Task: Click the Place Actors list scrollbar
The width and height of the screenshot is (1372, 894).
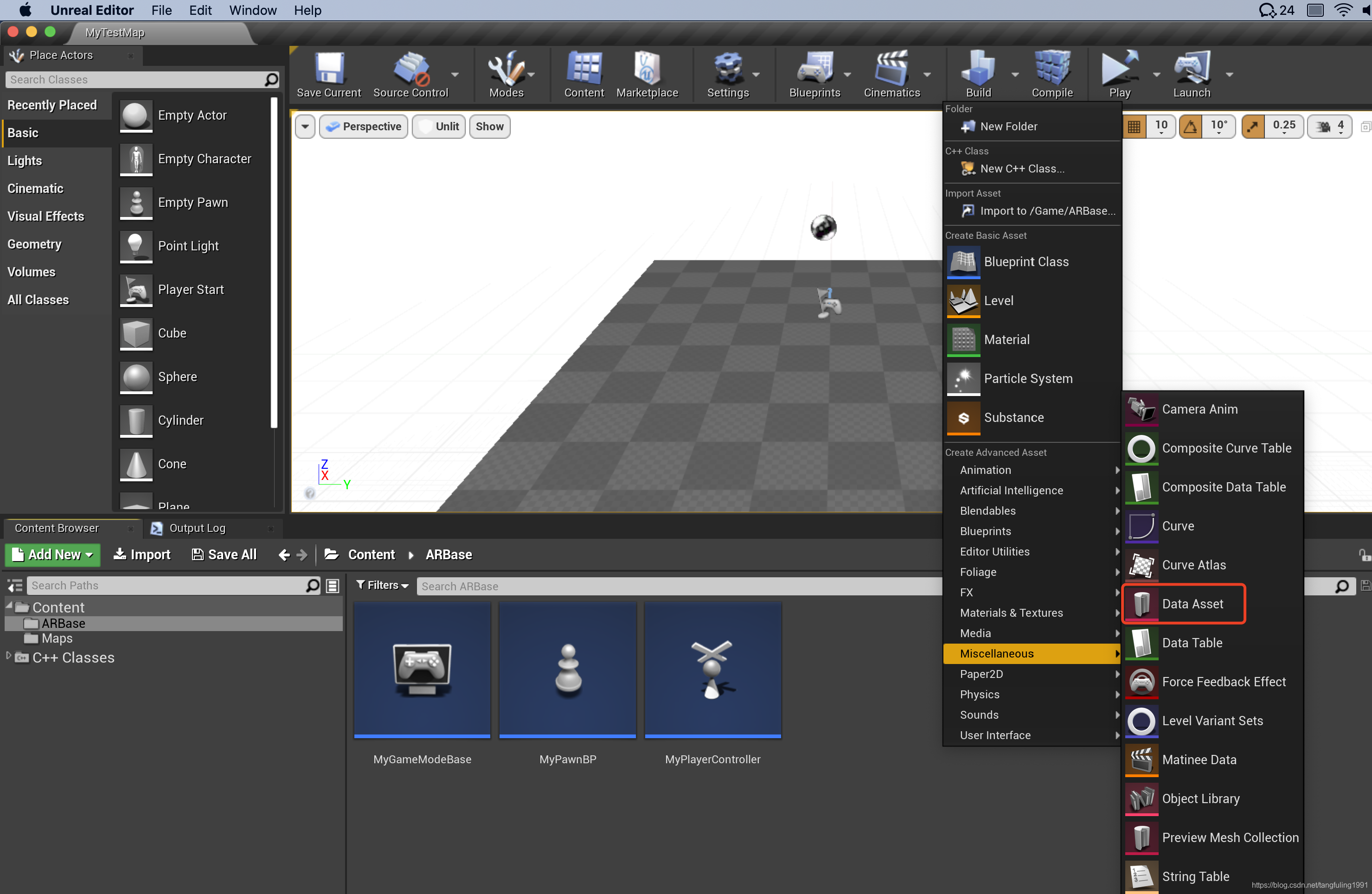Action: coord(274,262)
